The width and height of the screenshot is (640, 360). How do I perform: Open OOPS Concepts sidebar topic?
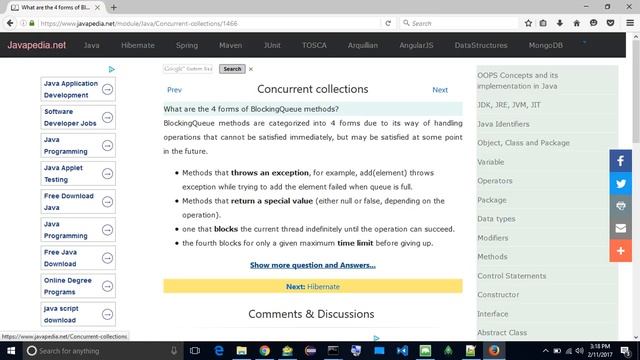coord(518,81)
